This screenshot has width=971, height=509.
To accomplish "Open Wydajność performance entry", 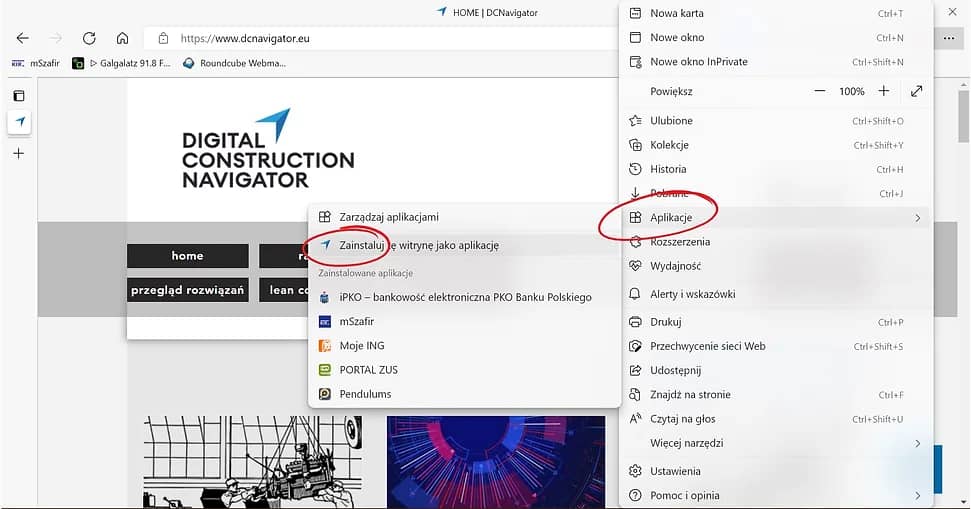I will point(775,266).
